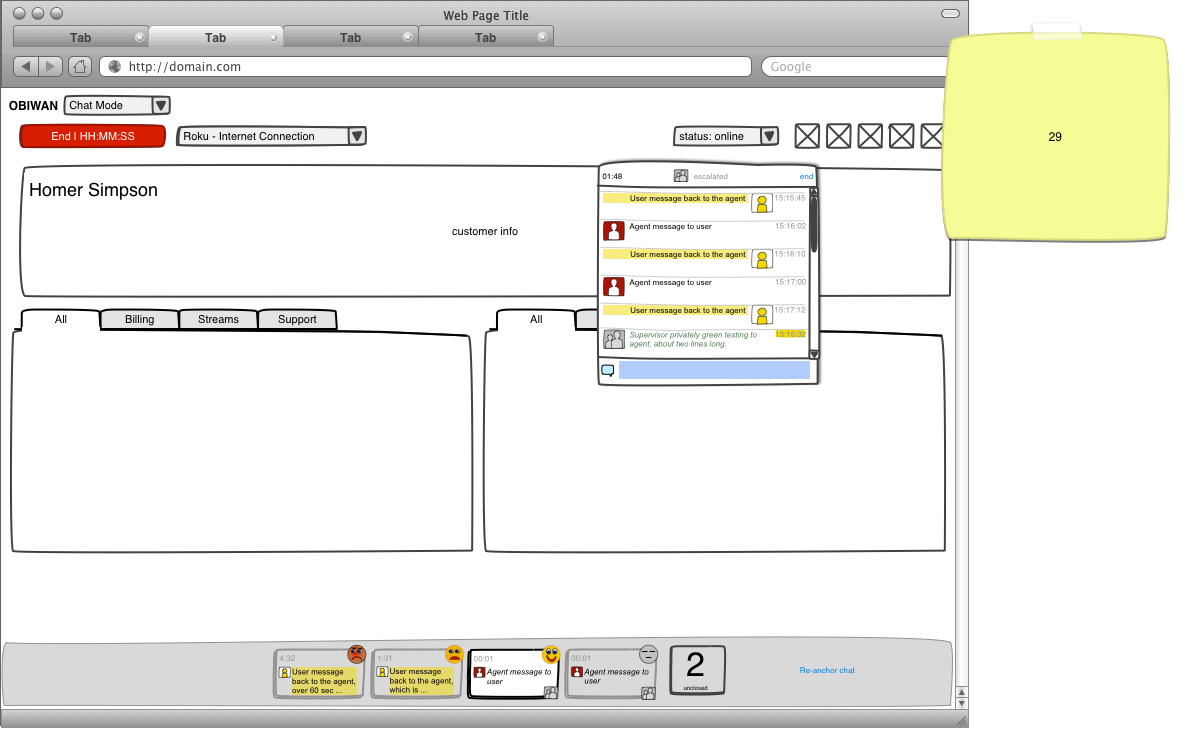Click the second placeholder icon box after status
1188x733 pixels.
838,136
